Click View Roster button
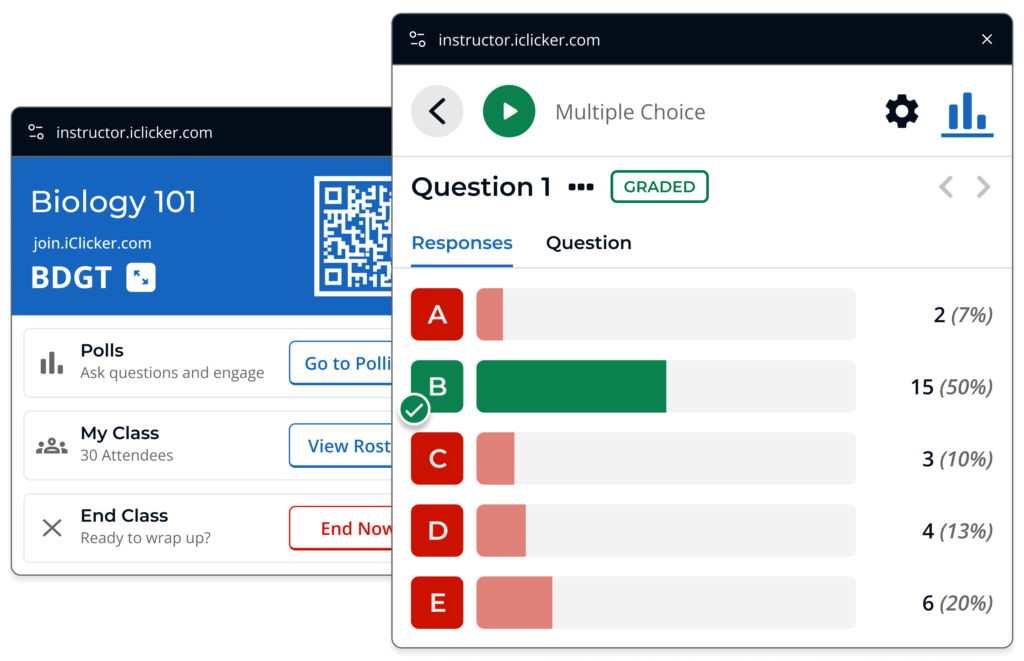This screenshot has width=1024, height=661. [341, 445]
